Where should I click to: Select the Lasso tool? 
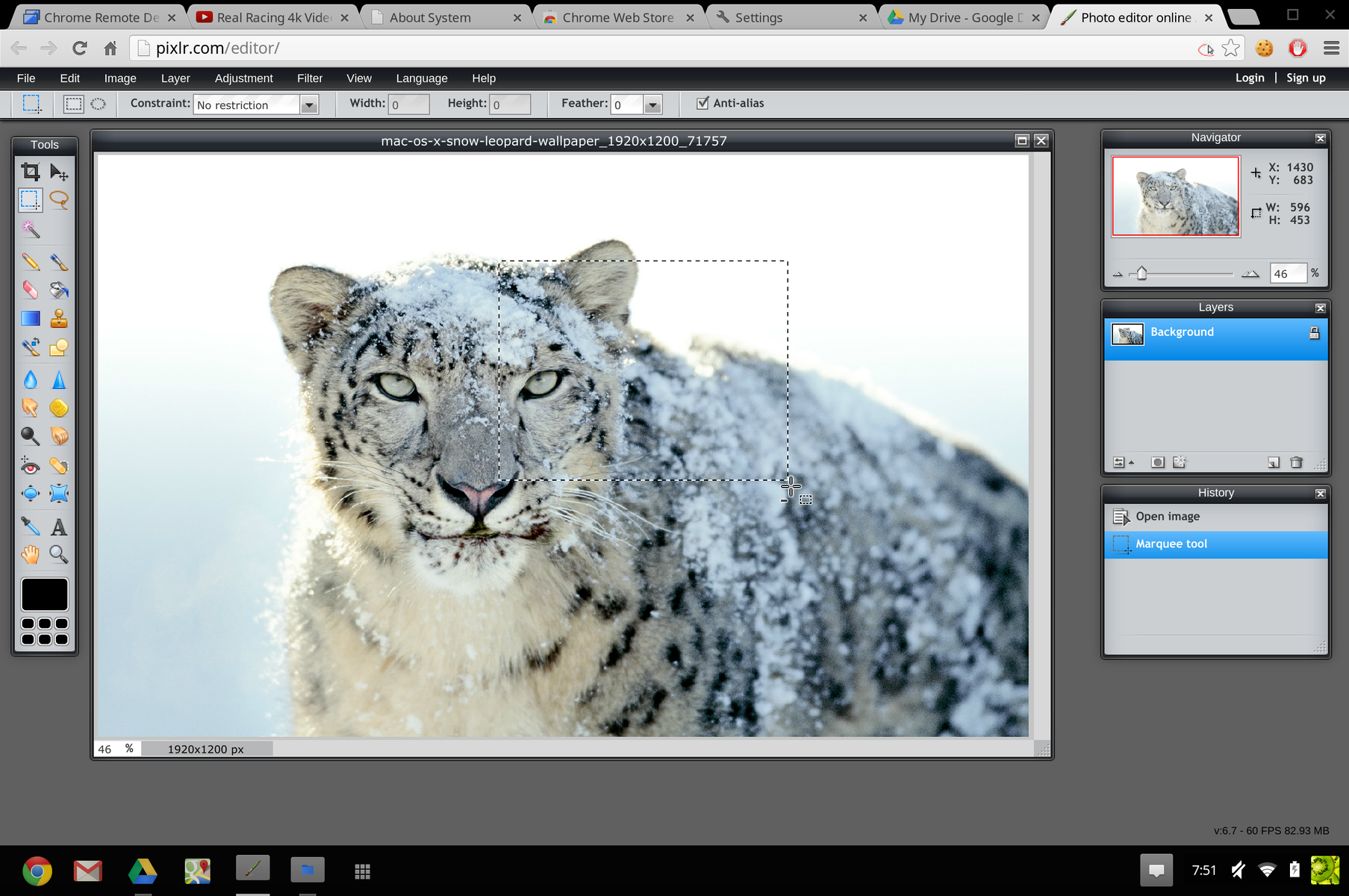point(59,200)
